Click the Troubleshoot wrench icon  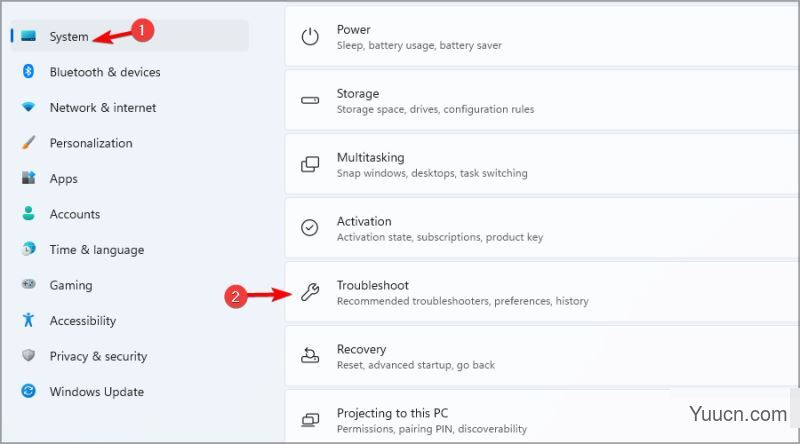click(310, 292)
